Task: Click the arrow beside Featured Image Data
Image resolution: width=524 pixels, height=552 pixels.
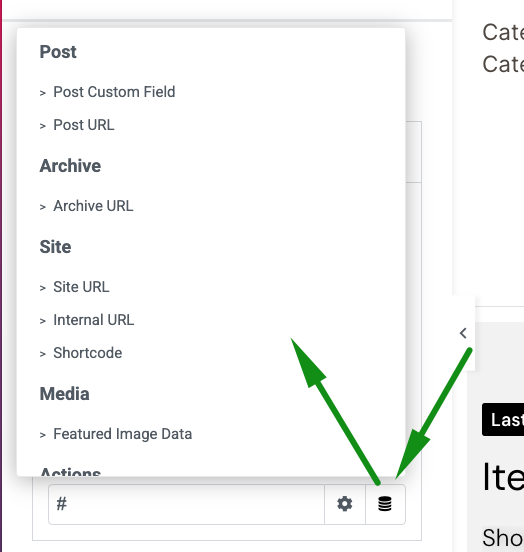Action: coord(43,435)
